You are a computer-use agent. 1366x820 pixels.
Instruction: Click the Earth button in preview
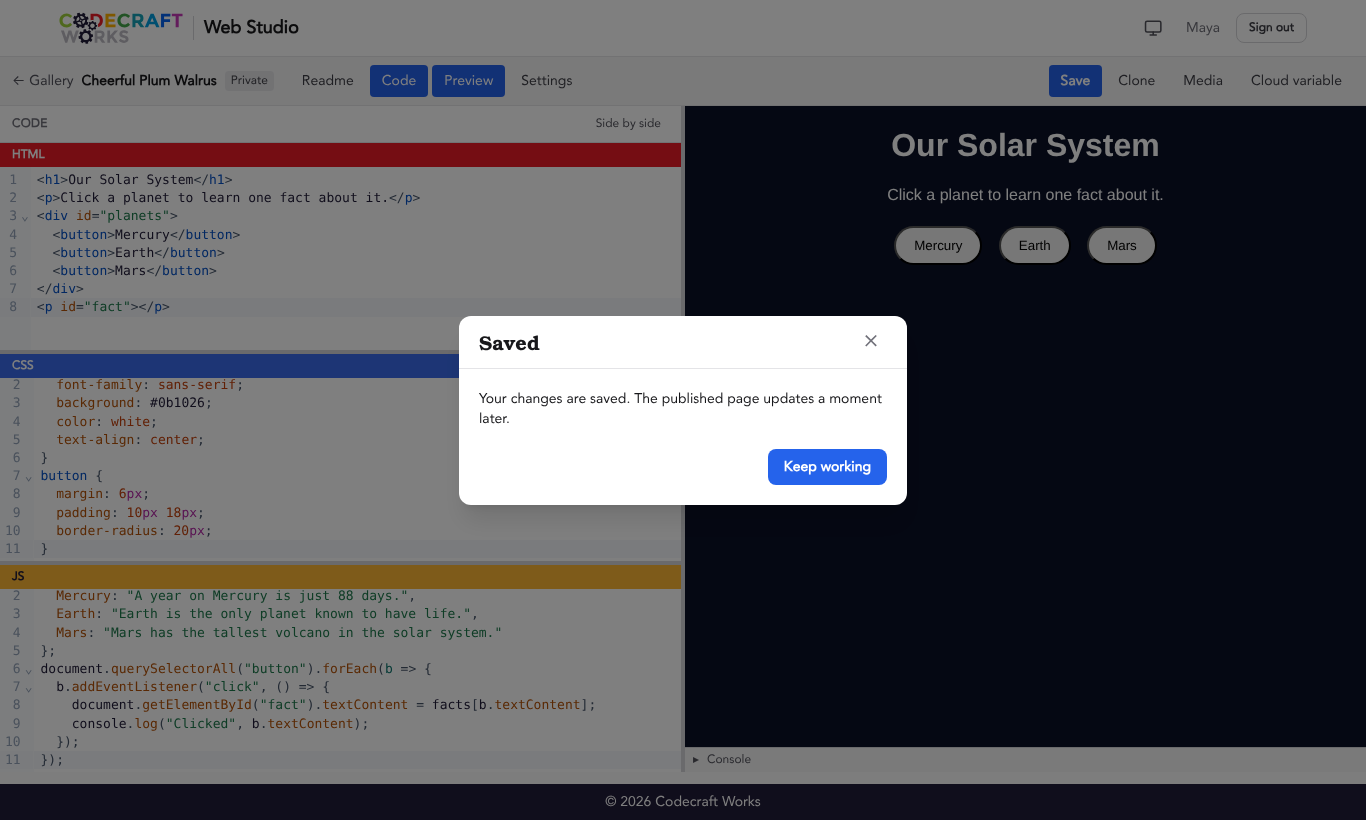pyautogui.click(x=1035, y=245)
